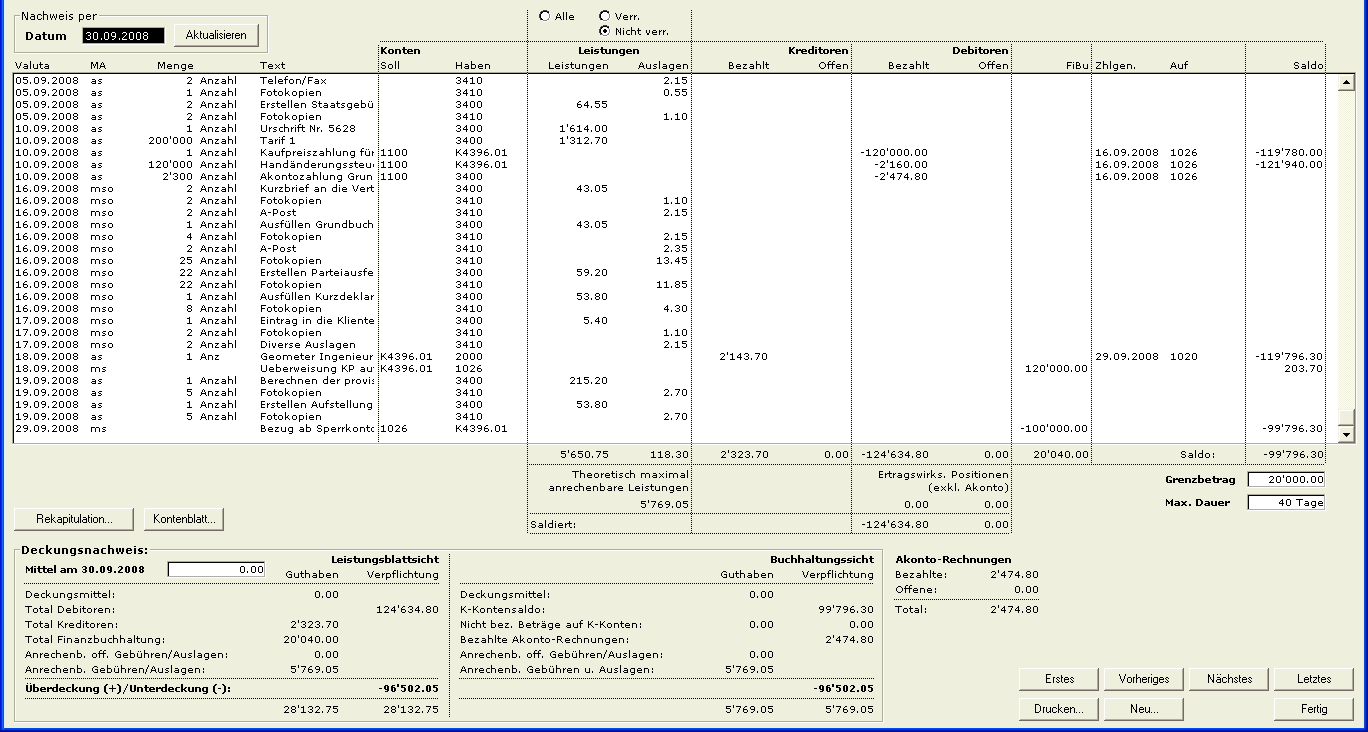1368x732 pixels.
Task: Choose the Nicht verr. radio option
Action: (x=604, y=31)
